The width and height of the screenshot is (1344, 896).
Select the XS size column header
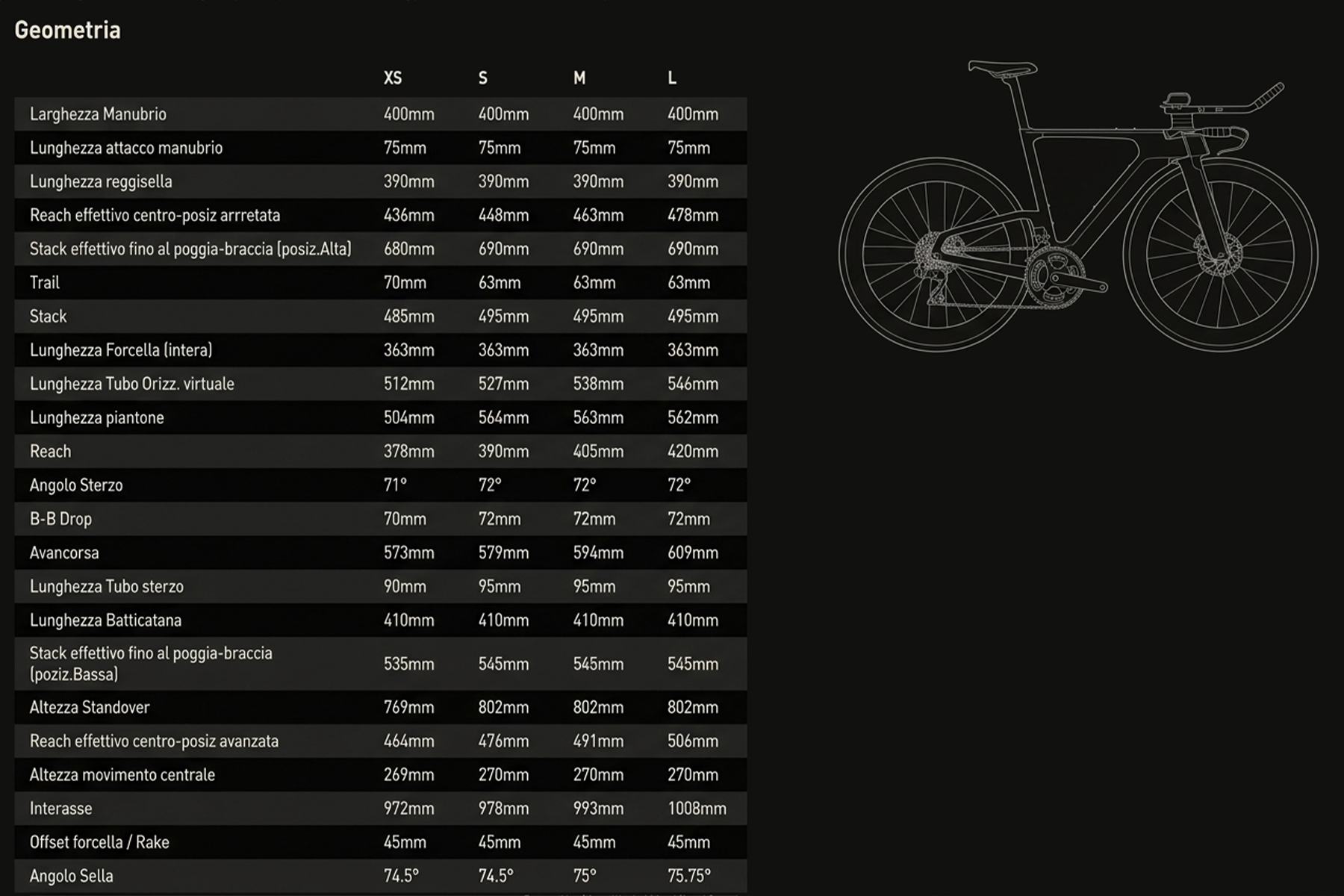click(x=393, y=77)
